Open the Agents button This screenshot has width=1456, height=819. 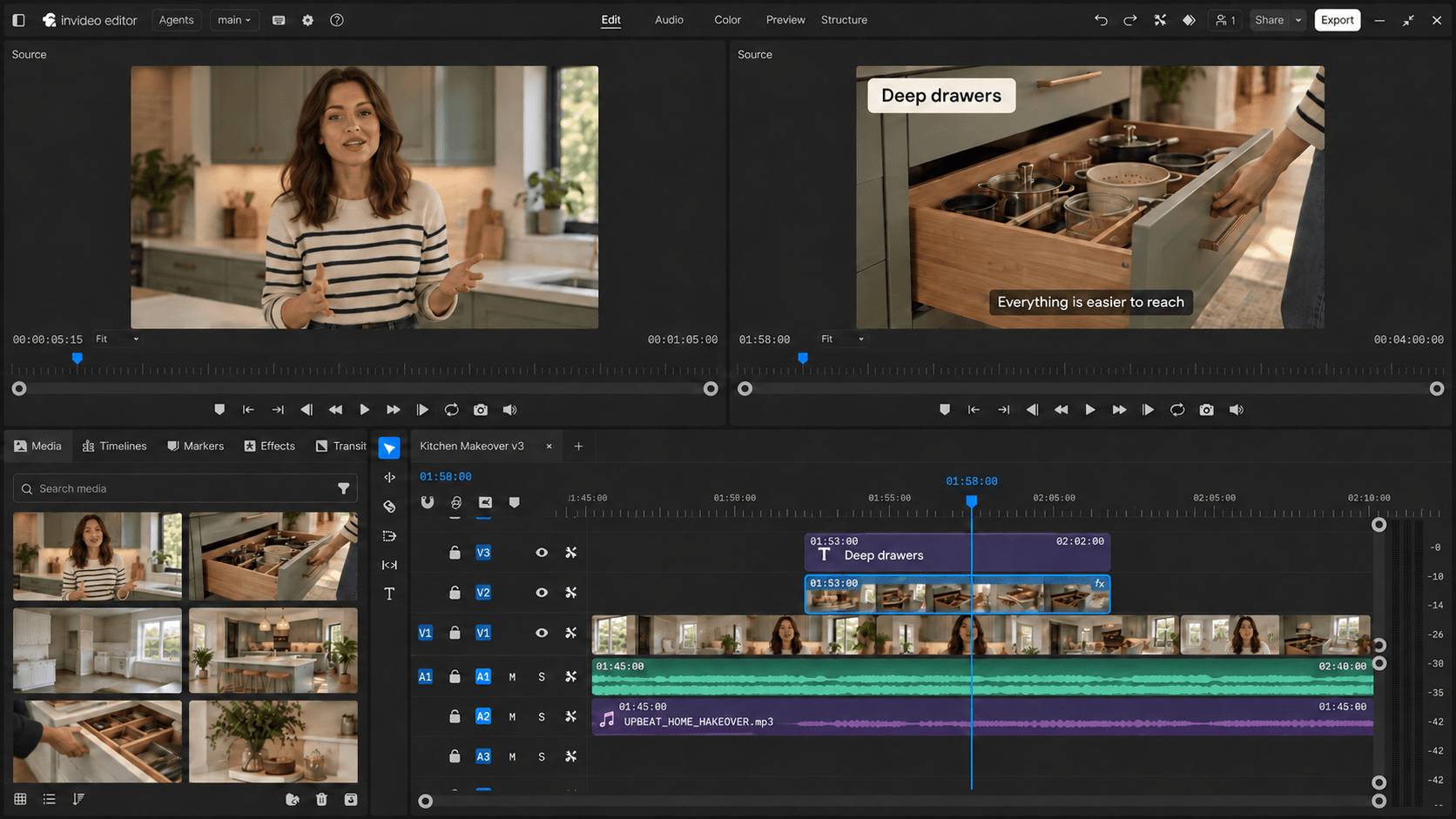pos(176,20)
